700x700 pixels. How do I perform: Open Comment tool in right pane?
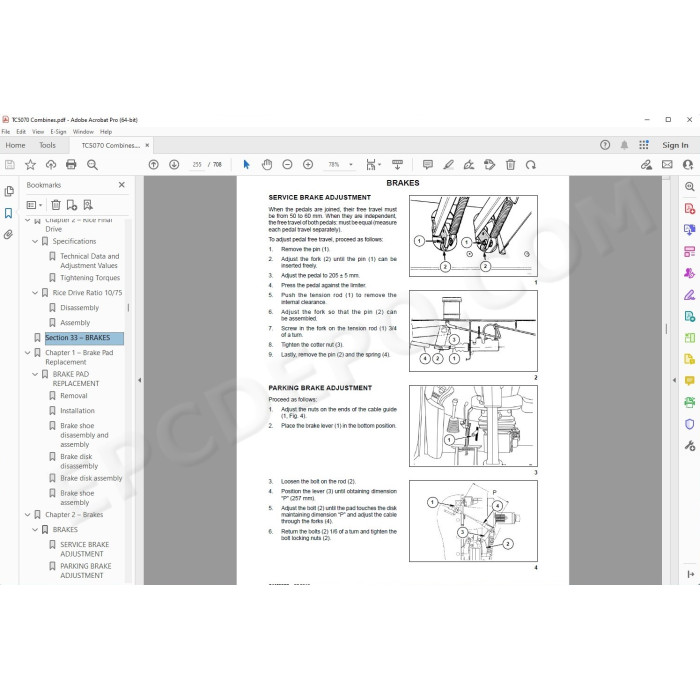tap(689, 381)
